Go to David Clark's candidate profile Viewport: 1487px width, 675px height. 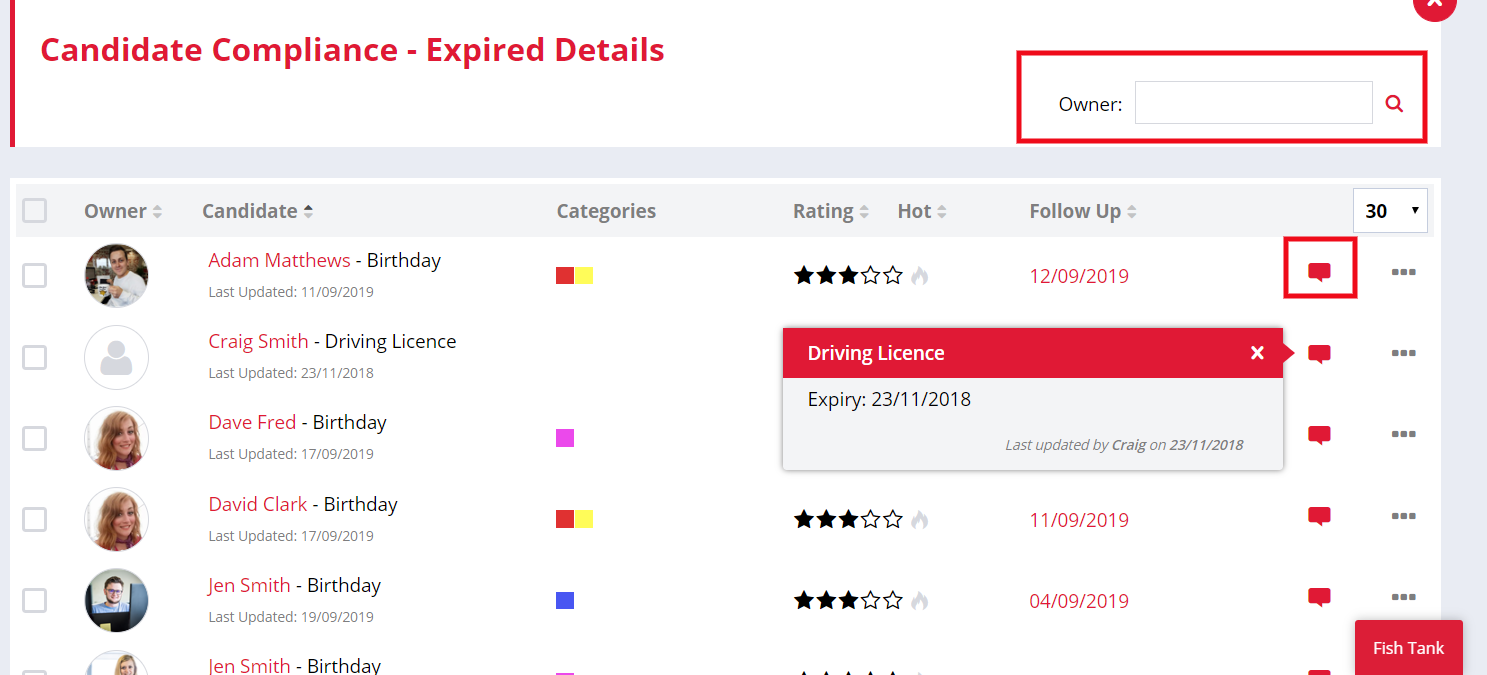point(258,504)
